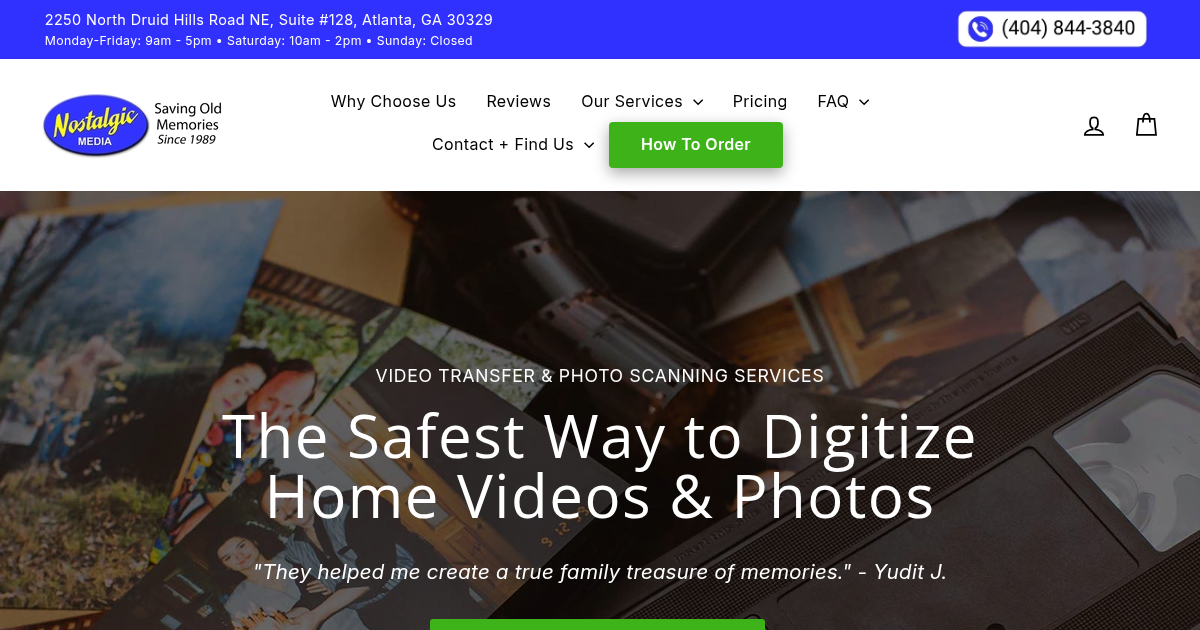Open the account login icon
Image resolution: width=1200 pixels, height=630 pixels.
[x=1094, y=126]
